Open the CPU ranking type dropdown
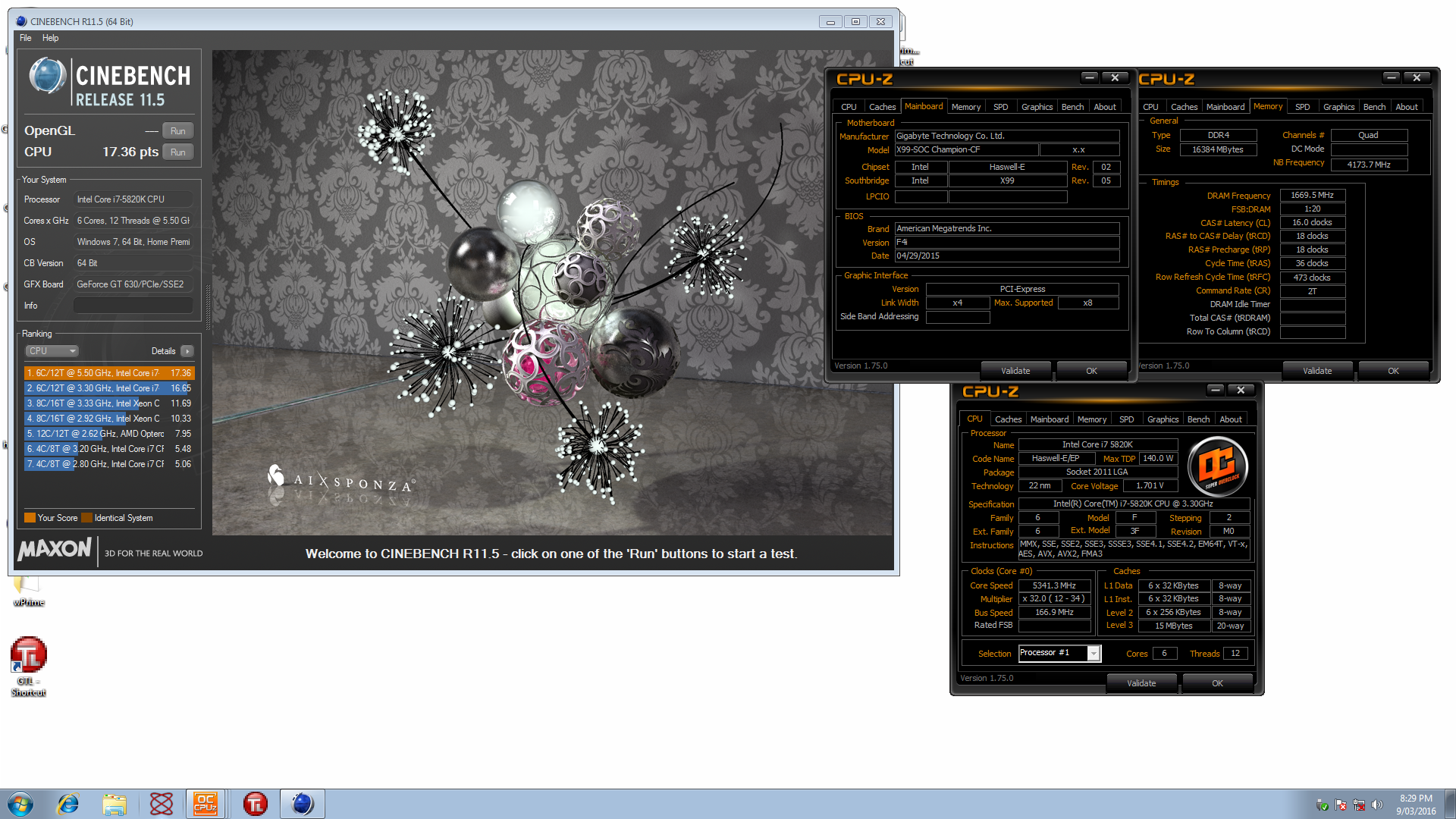1456x819 pixels. click(52, 351)
